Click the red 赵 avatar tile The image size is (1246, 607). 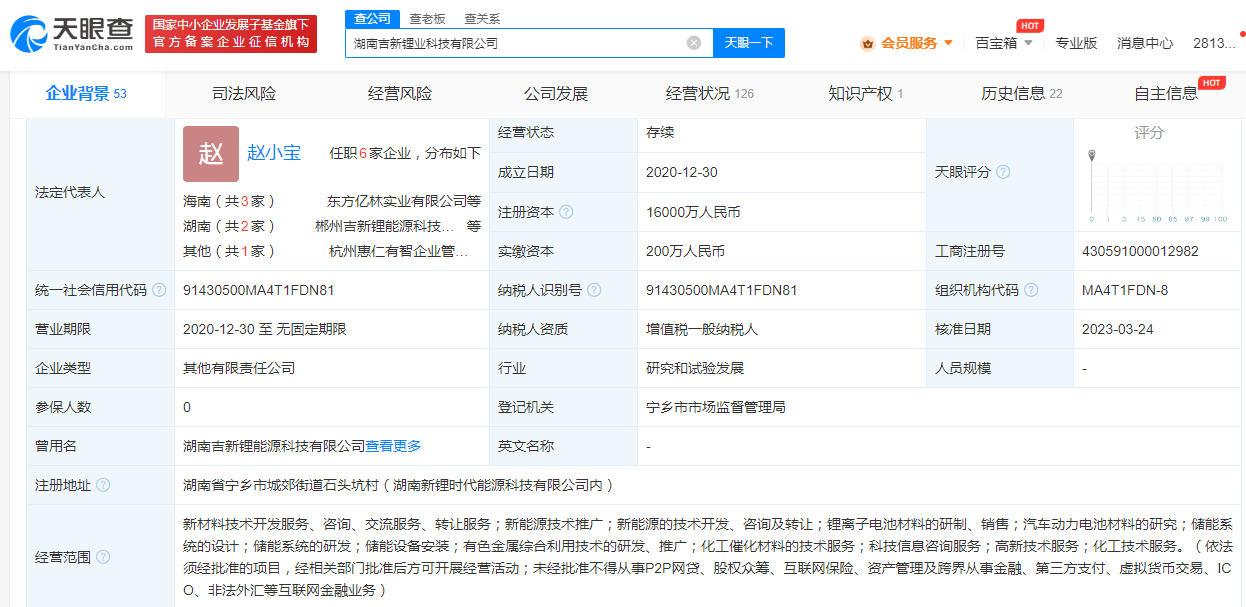click(211, 153)
